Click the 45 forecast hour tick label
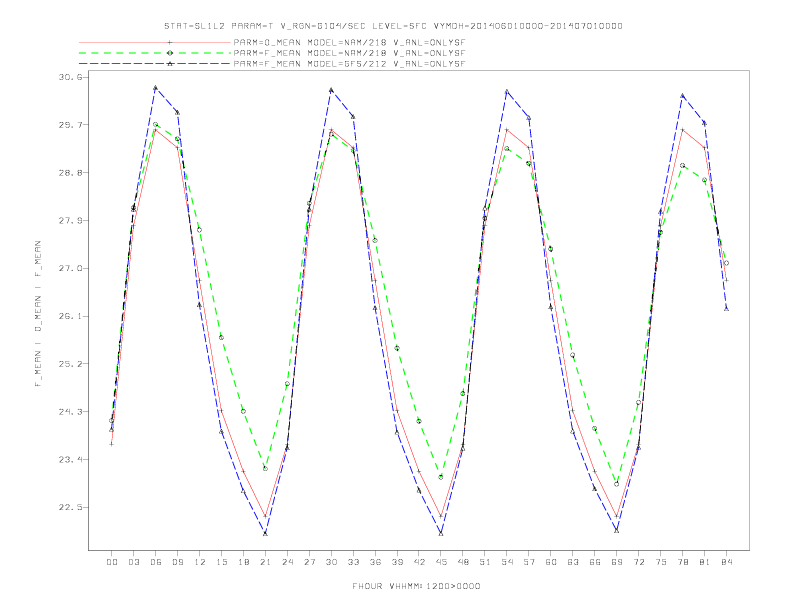 pyautogui.click(x=441, y=562)
